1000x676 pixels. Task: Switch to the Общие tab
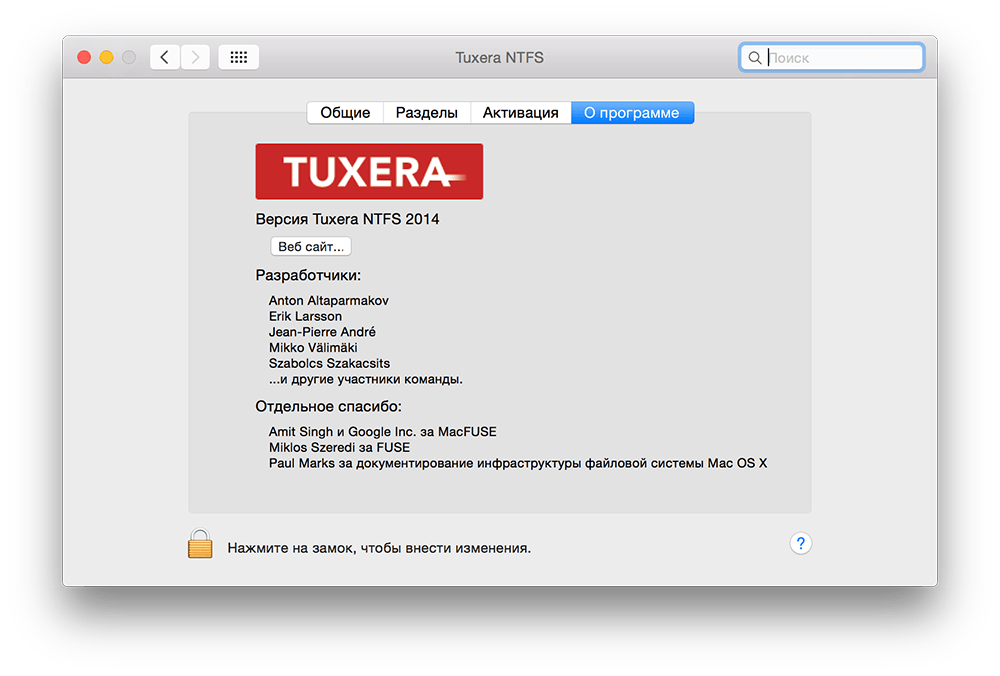pyautogui.click(x=345, y=113)
